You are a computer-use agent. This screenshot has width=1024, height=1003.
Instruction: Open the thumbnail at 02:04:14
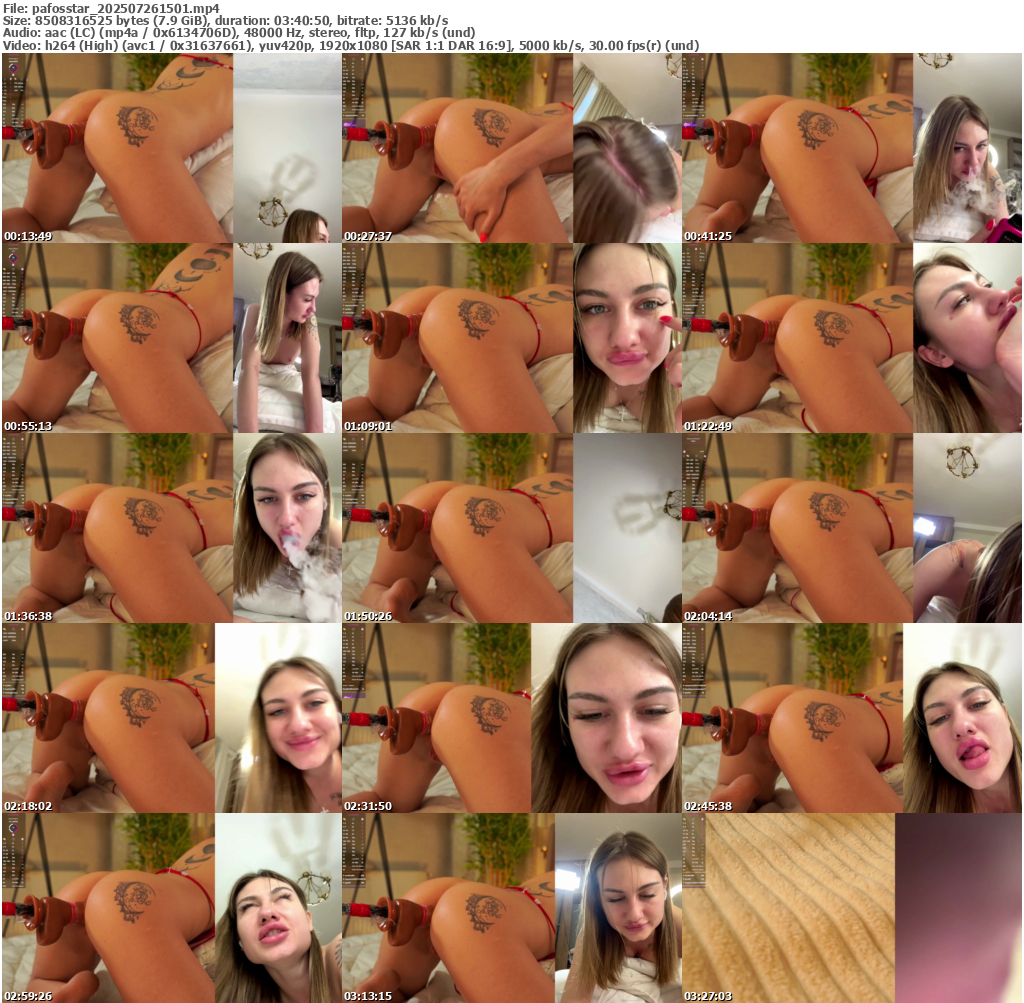coord(851,528)
